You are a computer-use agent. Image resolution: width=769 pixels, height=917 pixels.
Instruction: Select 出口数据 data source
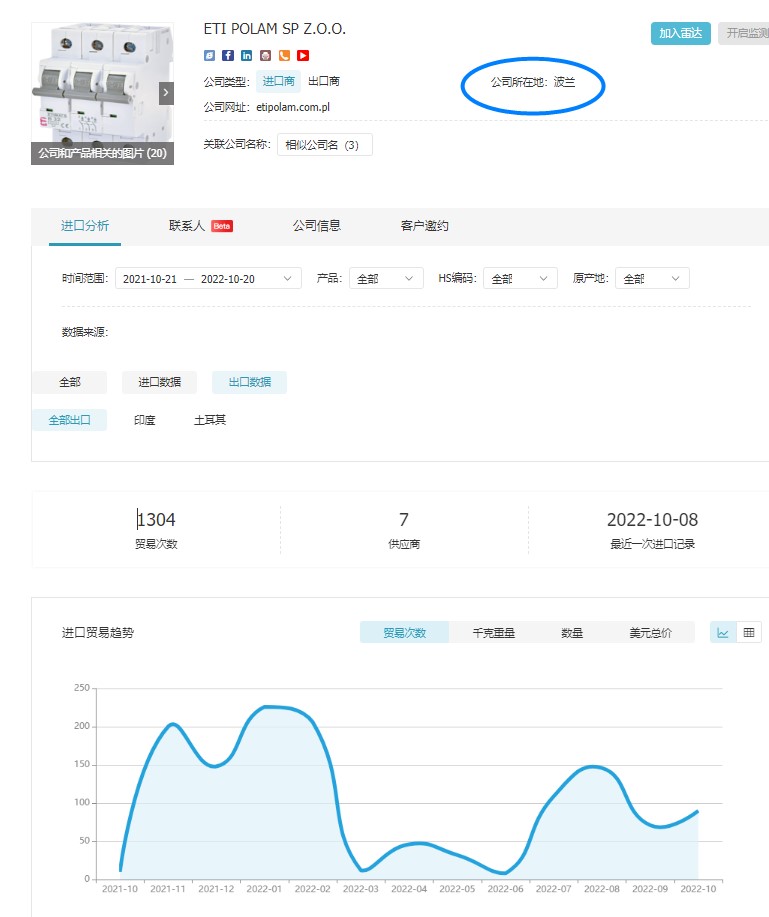point(249,382)
